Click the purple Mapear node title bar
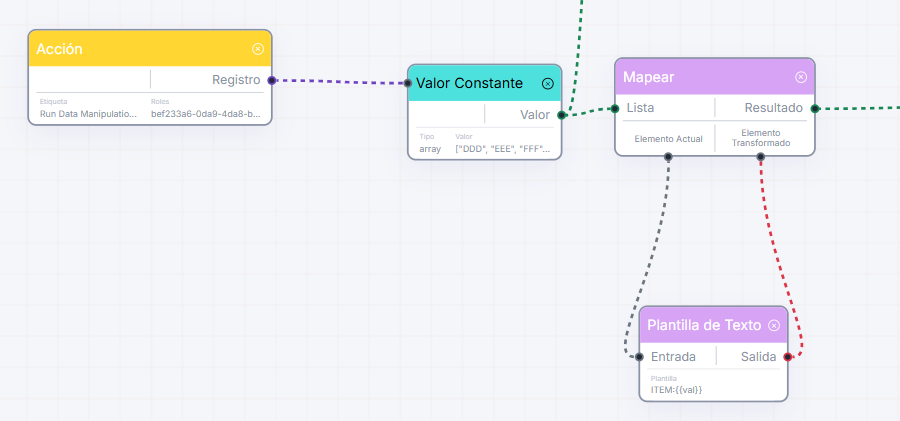Screen dimensions: 900x421 [715, 76]
